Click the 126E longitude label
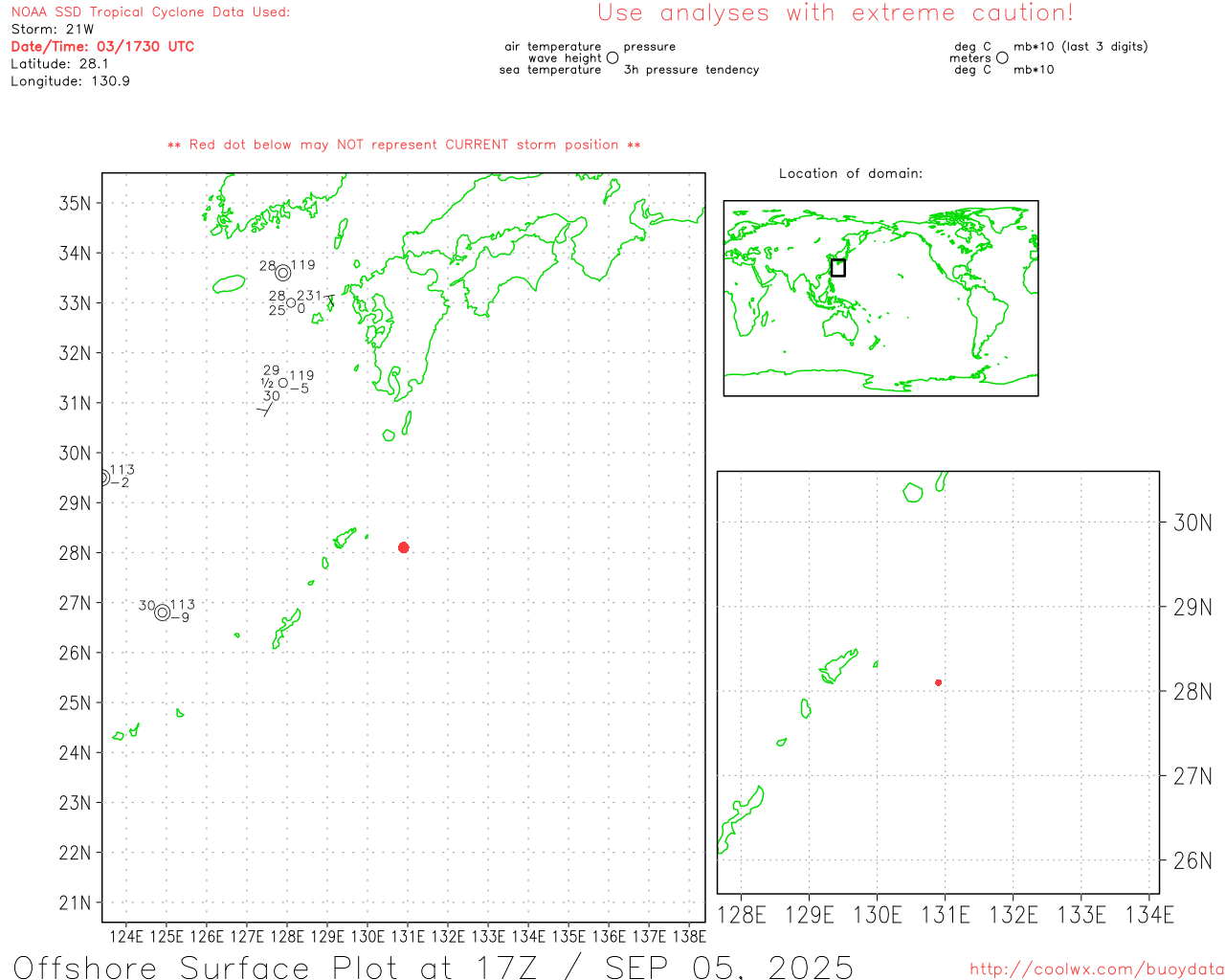The height and width of the screenshot is (980, 1225). pos(207,936)
